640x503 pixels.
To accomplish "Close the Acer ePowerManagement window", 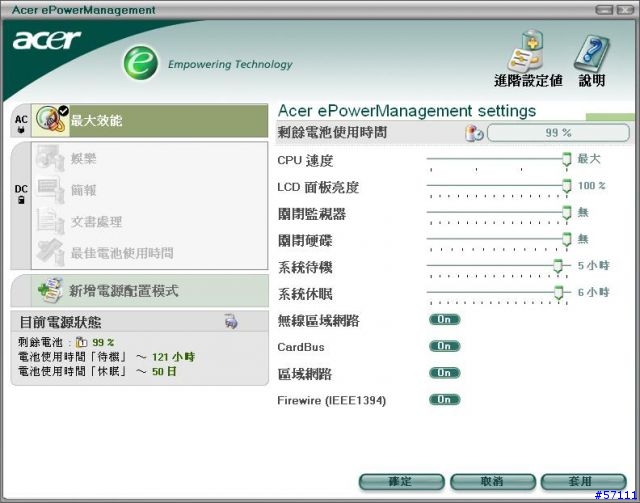I will point(625,9).
